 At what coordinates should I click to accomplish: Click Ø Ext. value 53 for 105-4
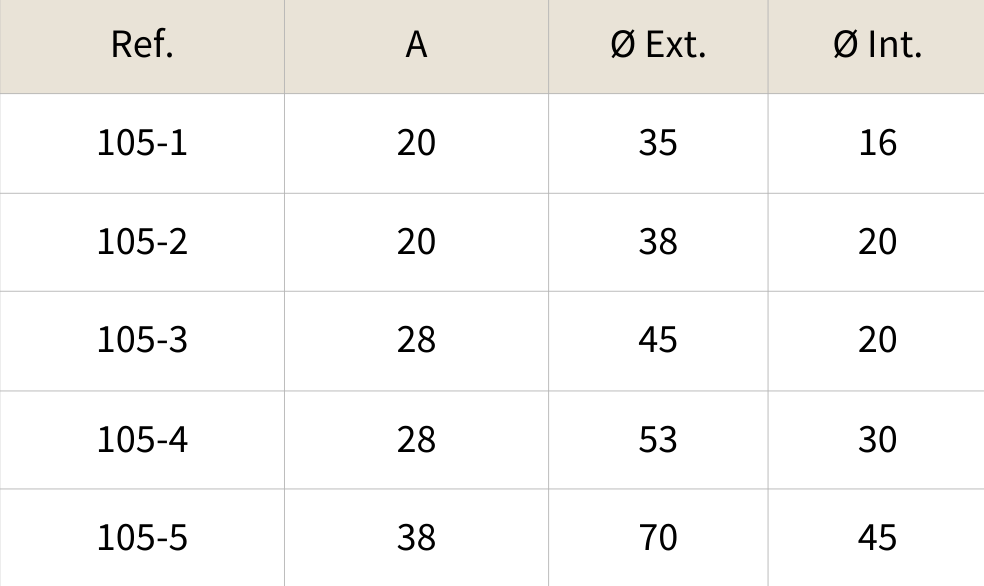pyautogui.click(x=658, y=439)
